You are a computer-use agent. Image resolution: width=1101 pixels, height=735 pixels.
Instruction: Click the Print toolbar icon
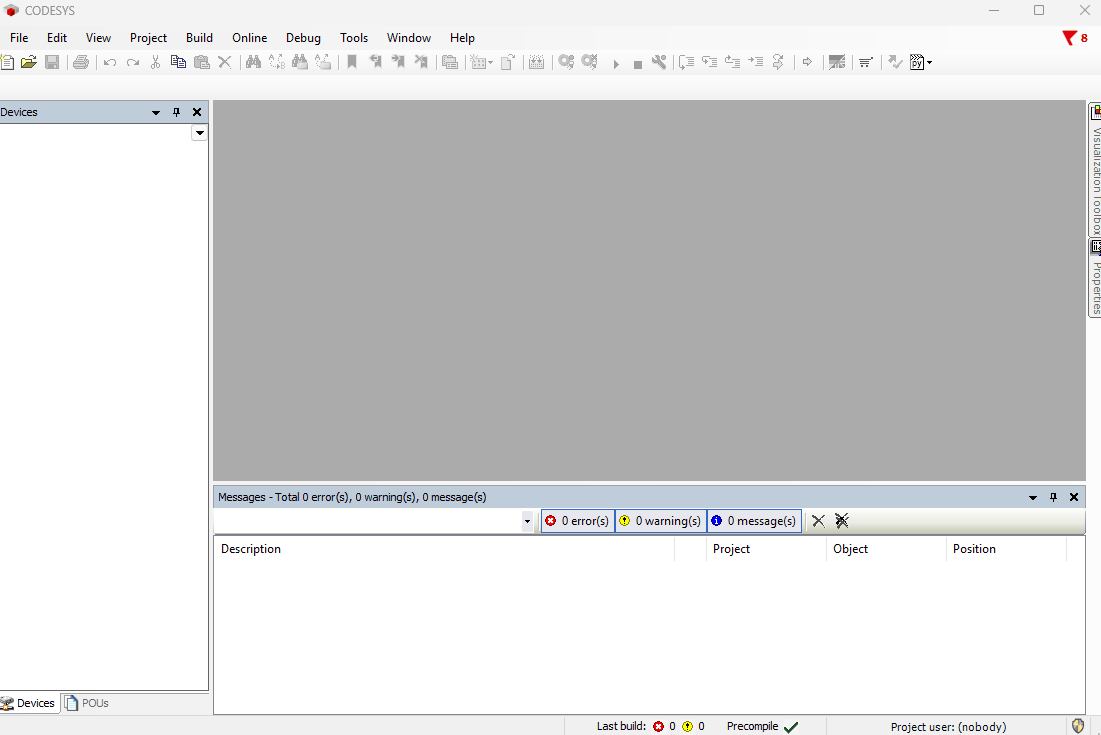[81, 62]
